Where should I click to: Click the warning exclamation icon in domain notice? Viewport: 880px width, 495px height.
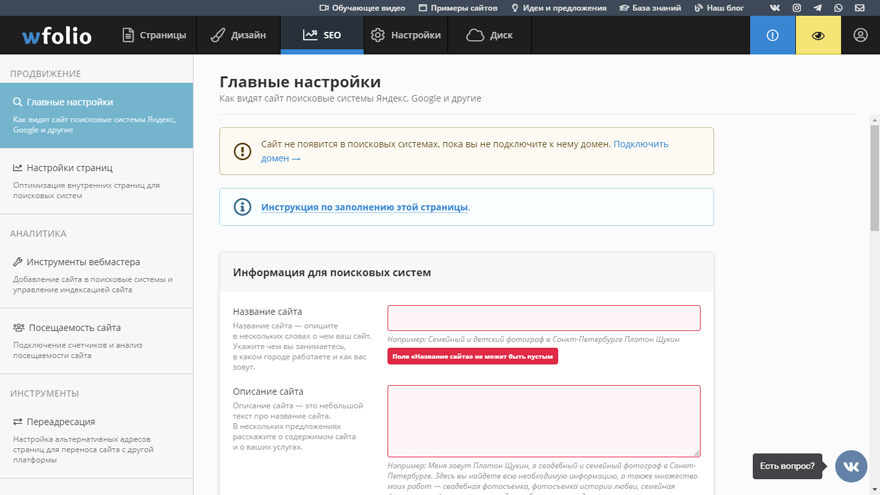click(242, 151)
